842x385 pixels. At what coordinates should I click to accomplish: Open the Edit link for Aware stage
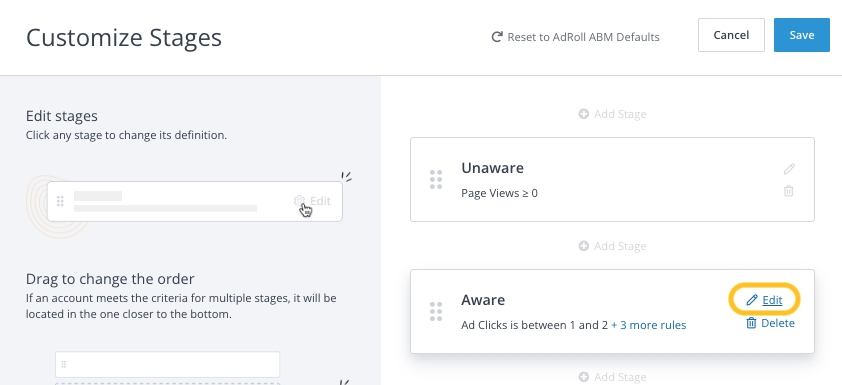coord(772,300)
